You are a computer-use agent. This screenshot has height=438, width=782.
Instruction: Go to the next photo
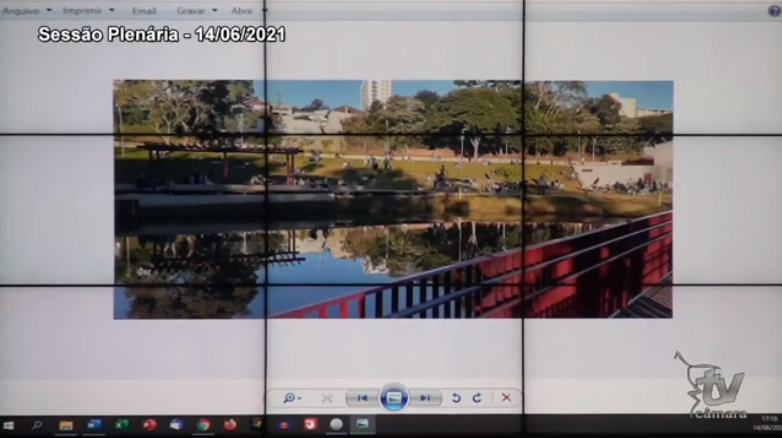425,398
